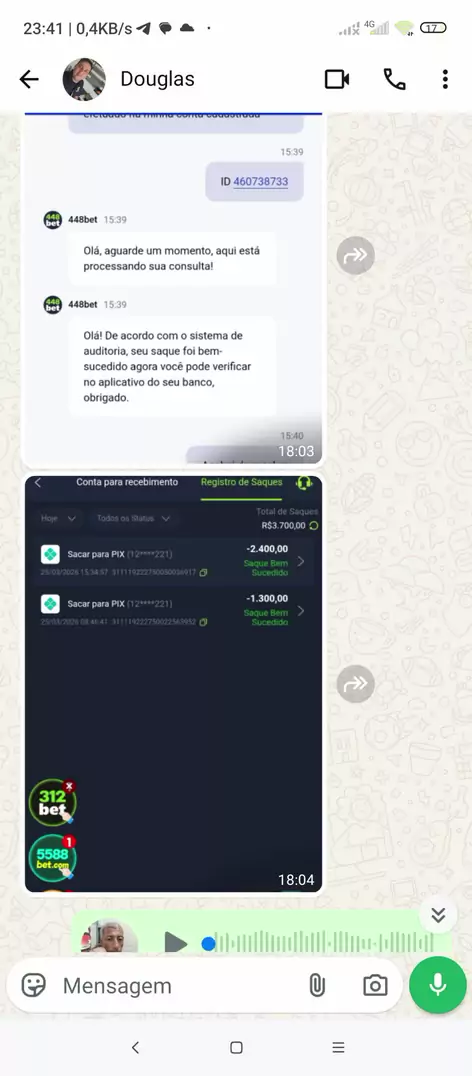
Task: Open the attachment paperclip menu
Action: point(316,985)
